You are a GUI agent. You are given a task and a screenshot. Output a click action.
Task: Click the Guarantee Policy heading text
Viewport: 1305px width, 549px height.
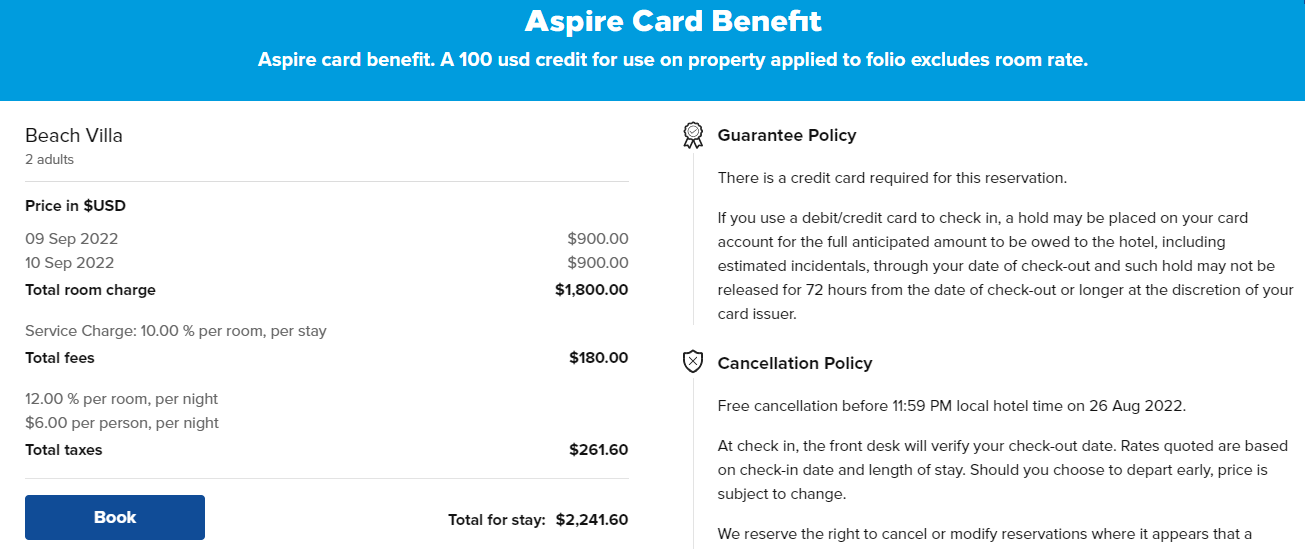tap(787, 135)
